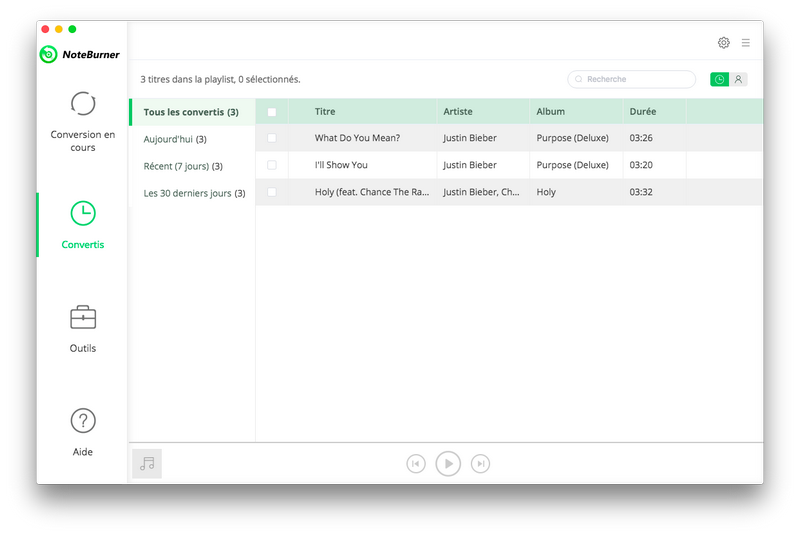Image resolution: width=800 pixels, height=536 pixels.
Task: Open the settings gear icon
Action: tap(723, 43)
